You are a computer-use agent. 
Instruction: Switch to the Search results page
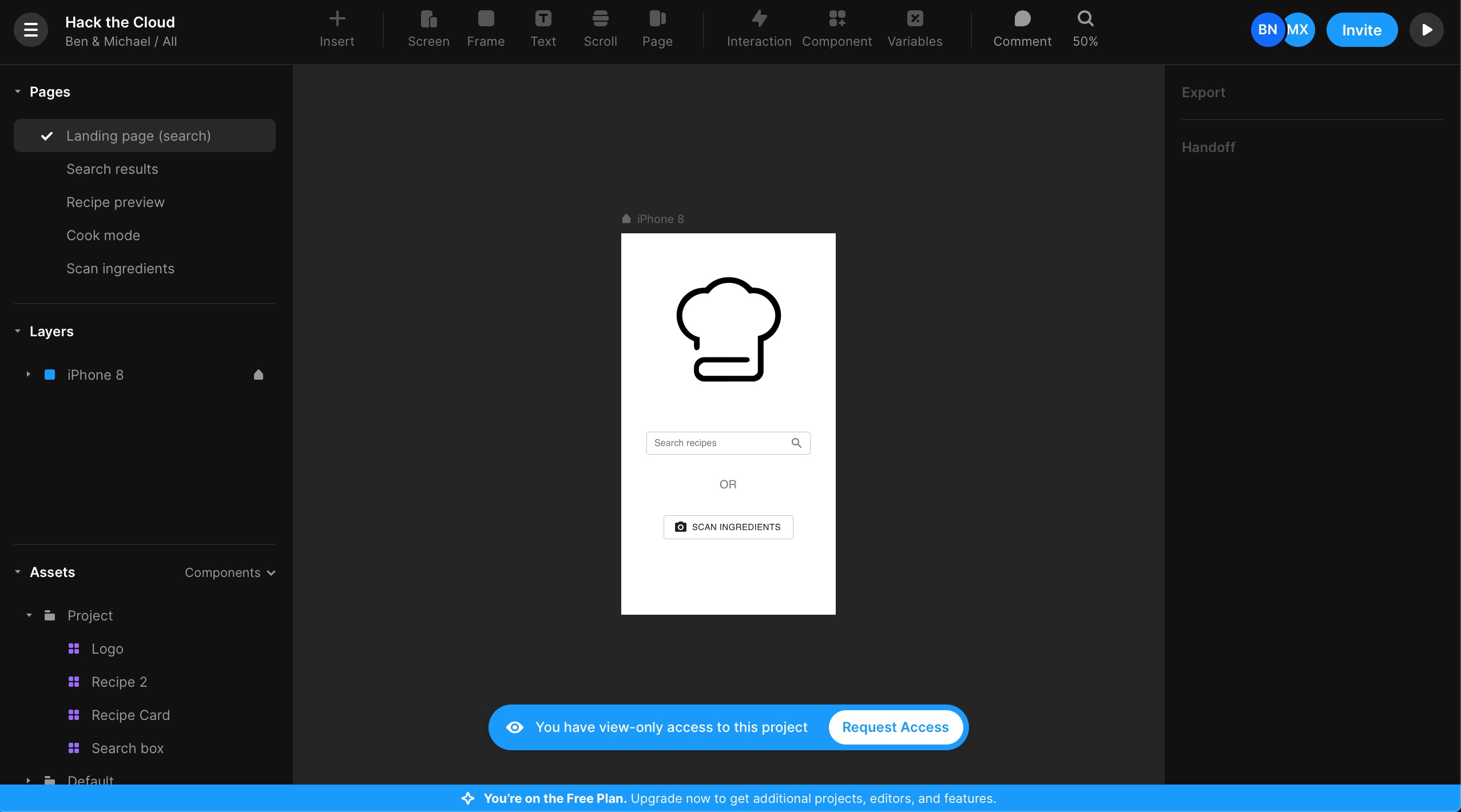click(x=112, y=169)
